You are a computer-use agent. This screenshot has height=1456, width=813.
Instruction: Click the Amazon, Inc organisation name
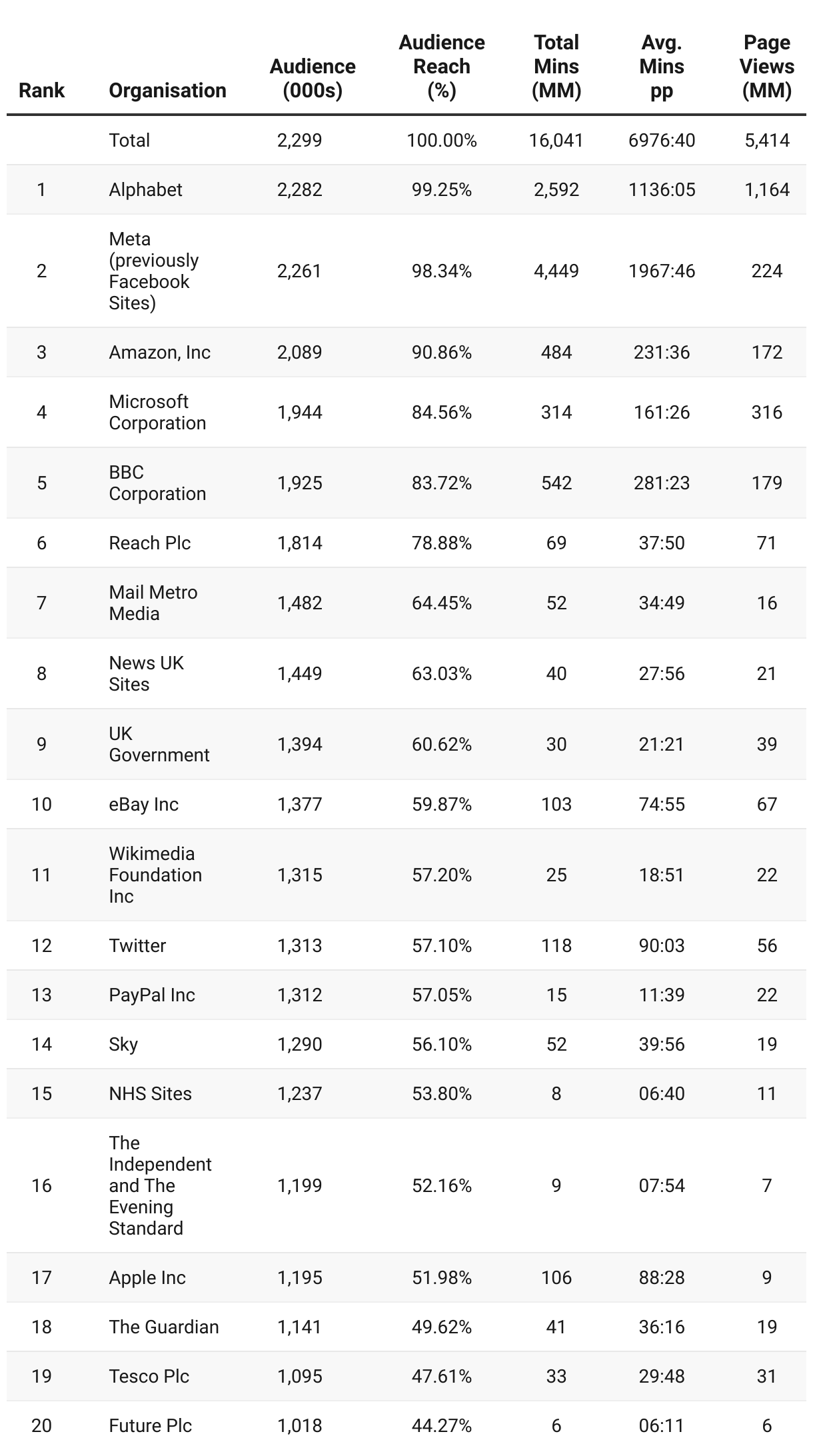tap(159, 352)
